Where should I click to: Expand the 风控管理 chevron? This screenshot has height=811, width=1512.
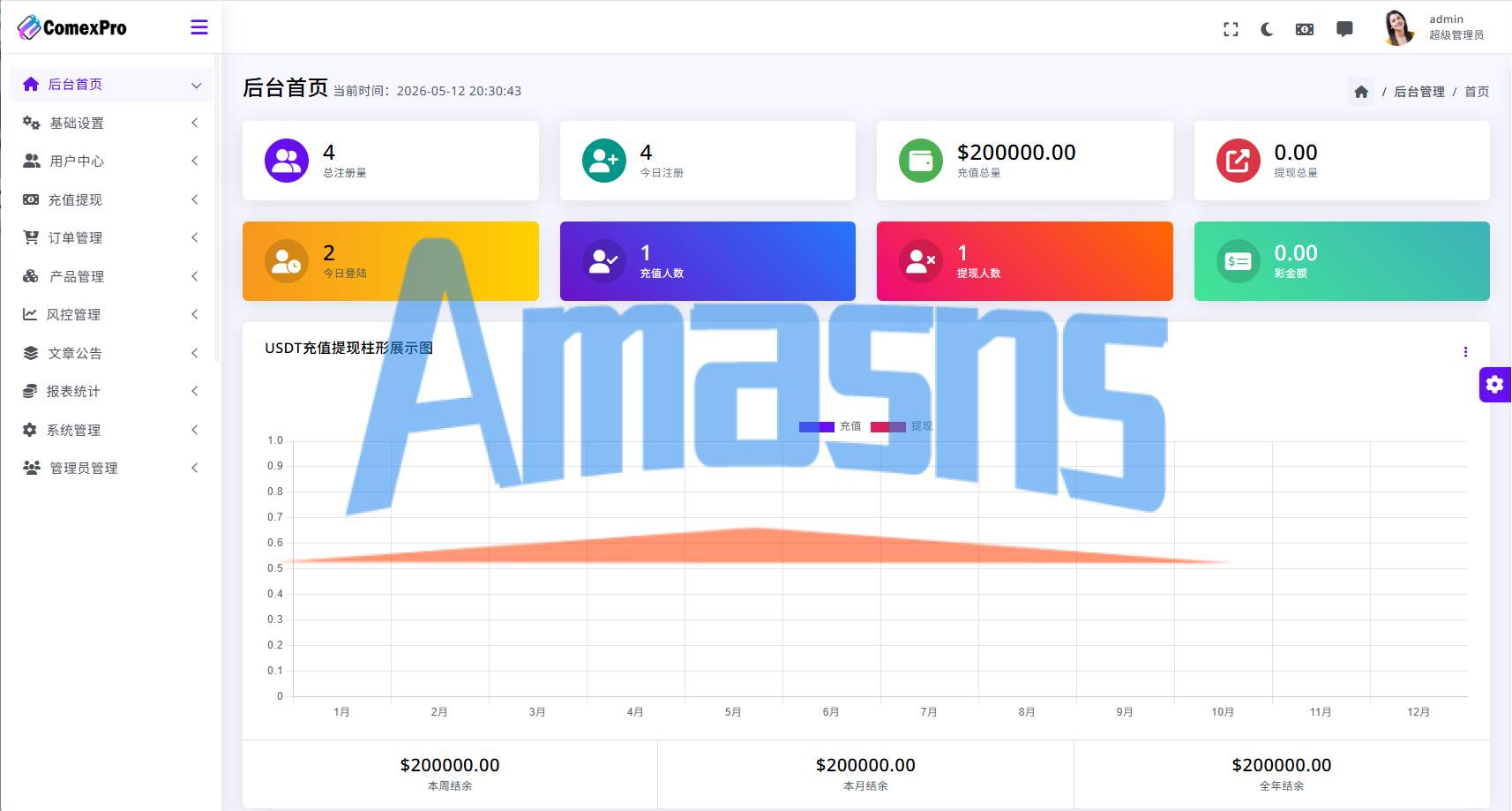195,314
